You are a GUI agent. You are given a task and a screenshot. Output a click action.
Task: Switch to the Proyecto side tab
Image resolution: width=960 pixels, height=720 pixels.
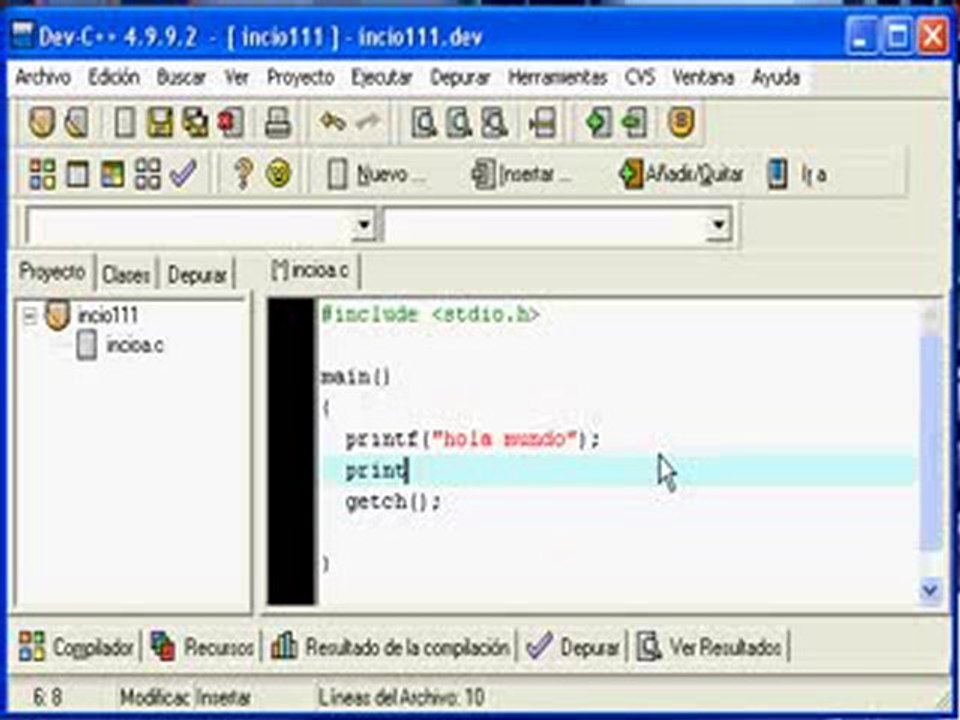click(x=53, y=272)
